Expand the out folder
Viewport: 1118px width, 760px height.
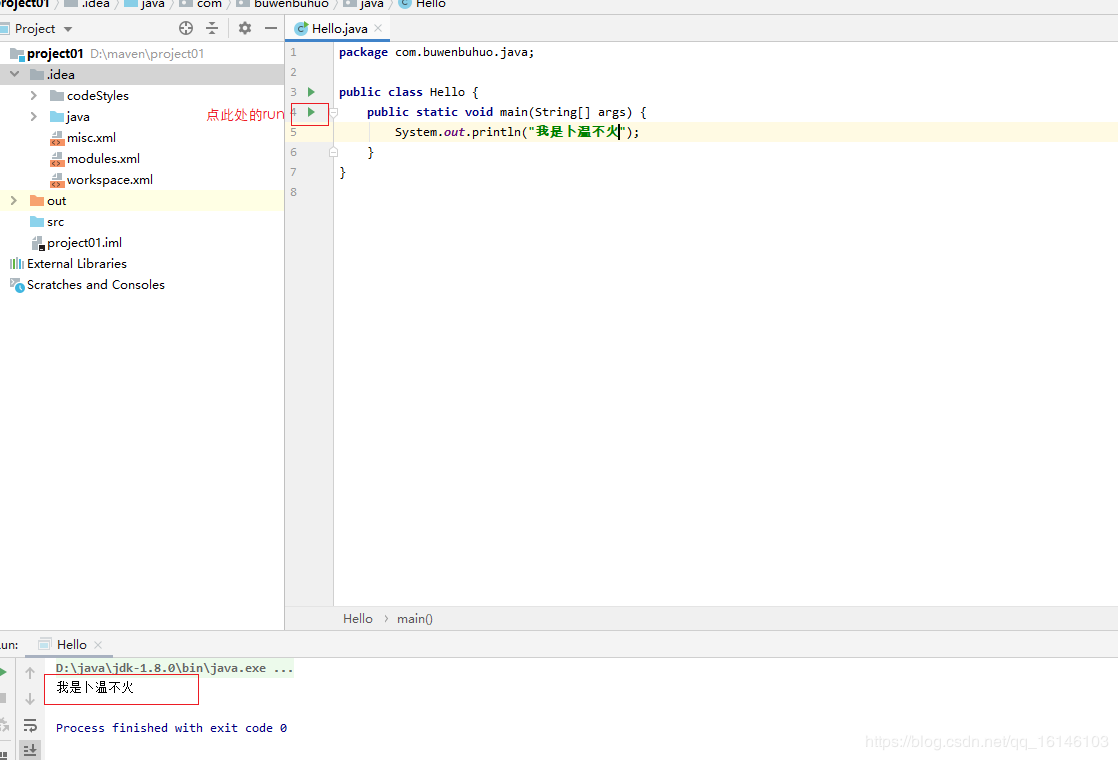[14, 201]
